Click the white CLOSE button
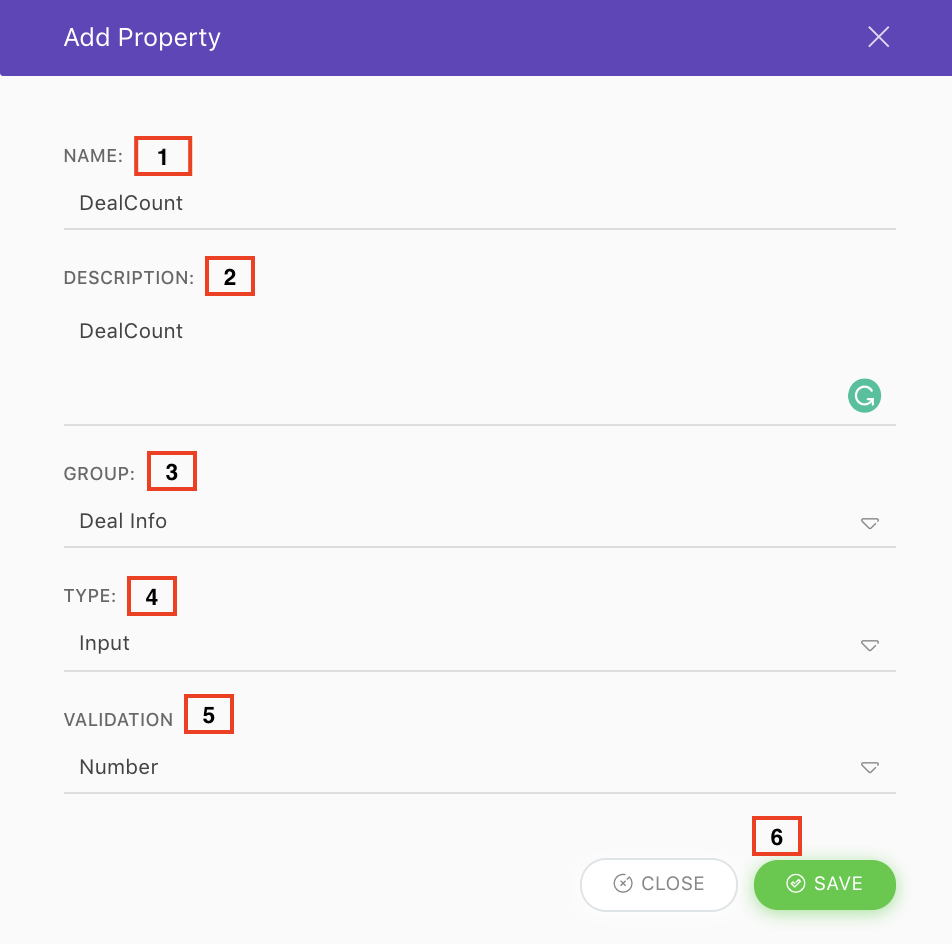Screen dimensions: 952x944 [x=659, y=885]
